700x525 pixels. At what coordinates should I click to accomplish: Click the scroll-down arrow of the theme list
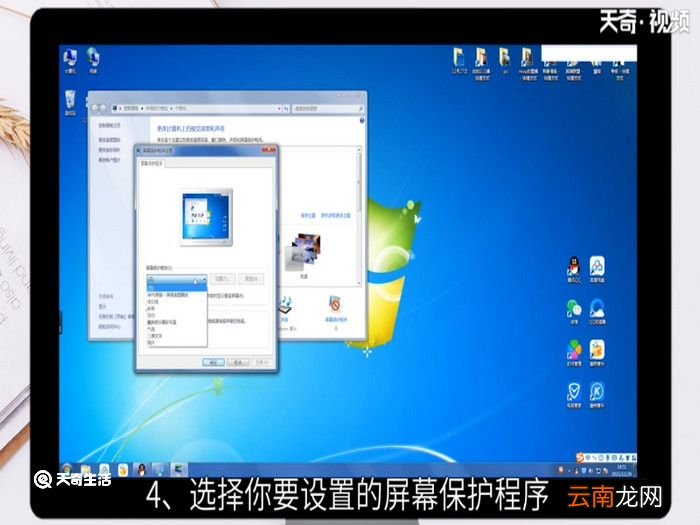(x=358, y=283)
